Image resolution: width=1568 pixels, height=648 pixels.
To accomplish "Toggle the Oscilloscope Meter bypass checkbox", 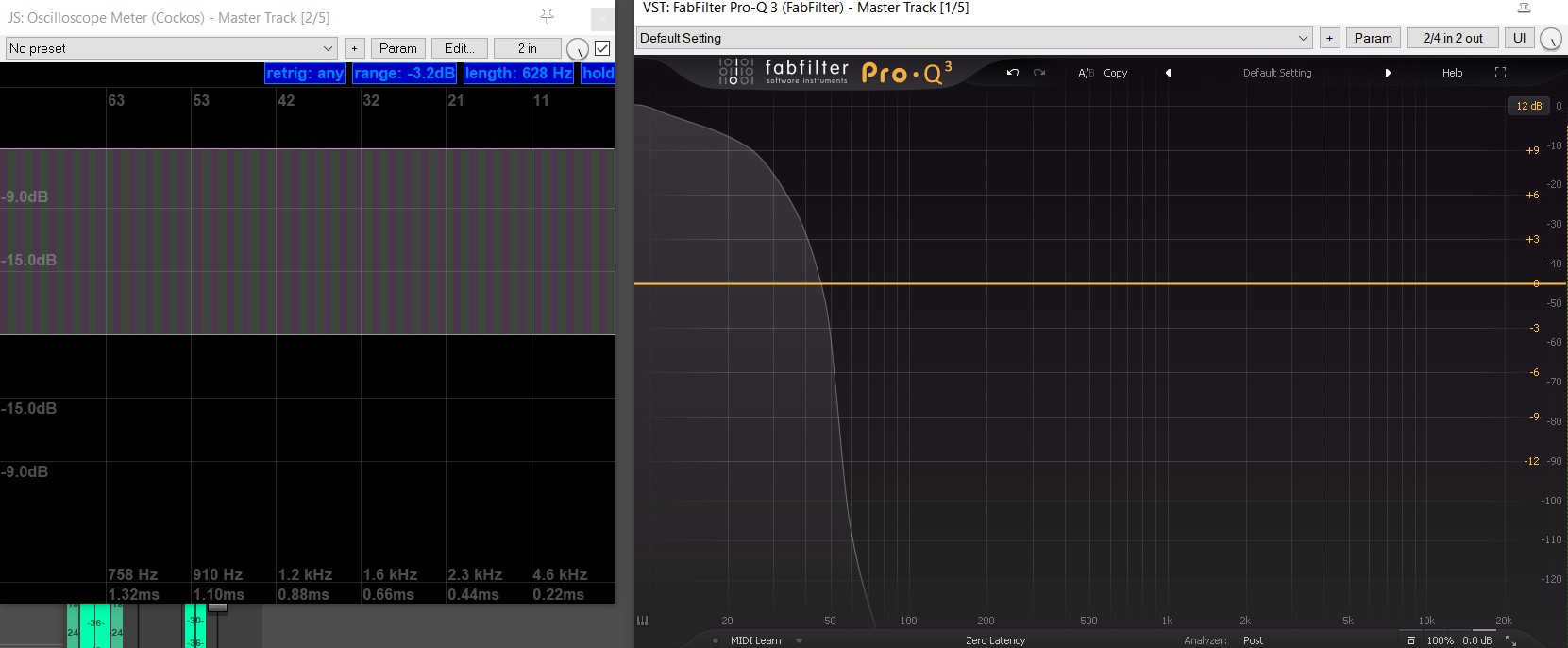I will (x=602, y=48).
